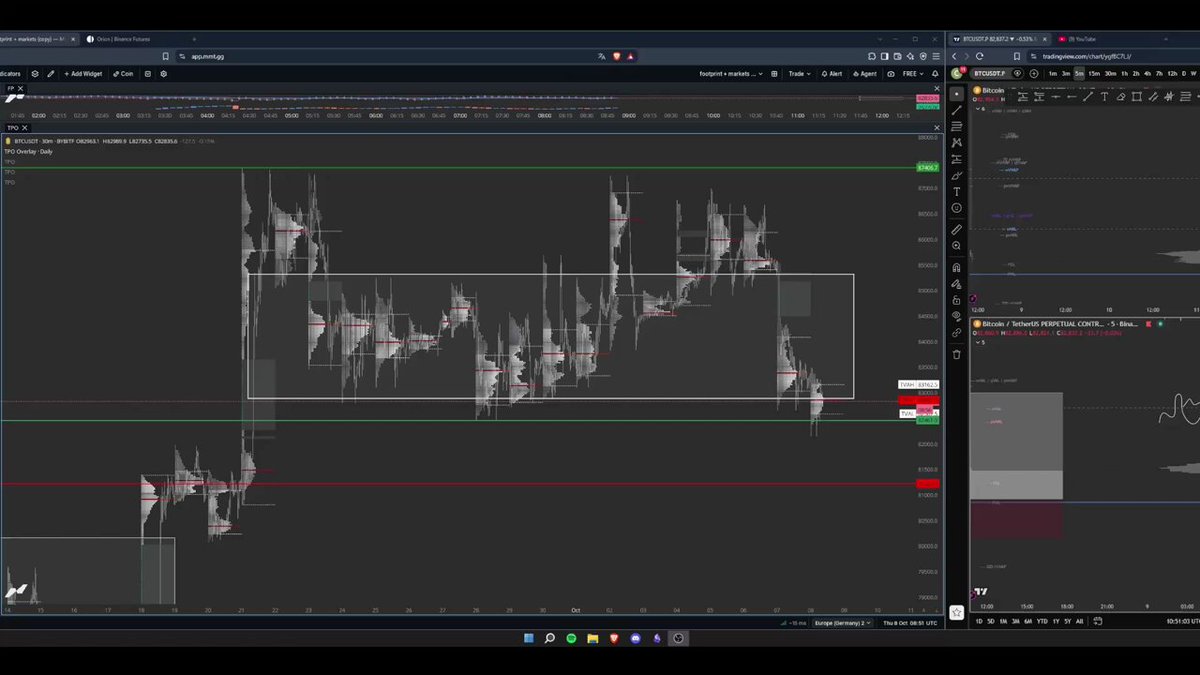This screenshot has width=1200, height=675.
Task: Open the Agent panel
Action: [x=865, y=73]
